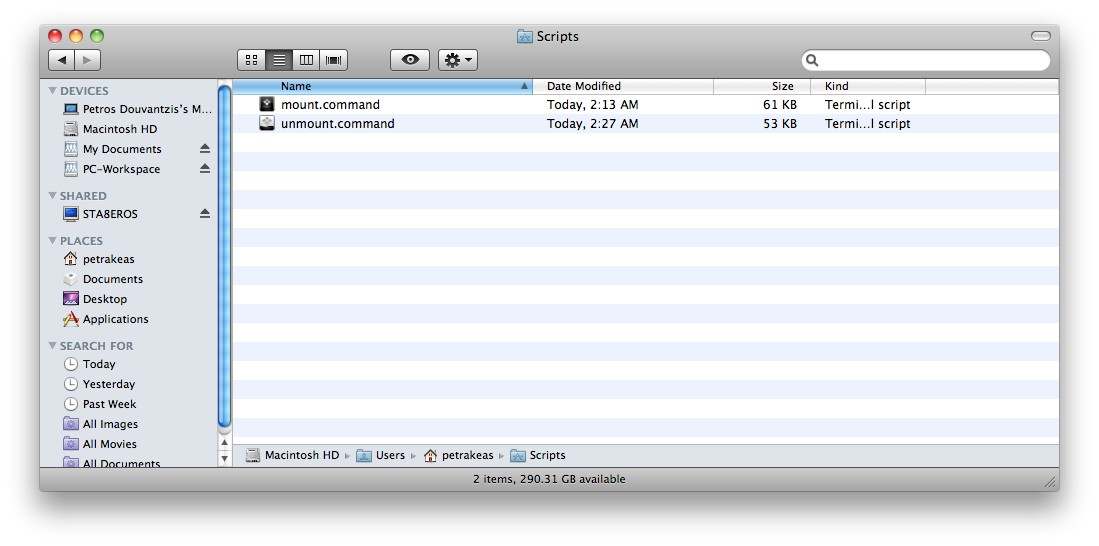
Task: Eject the My Documents volume
Action: click(x=205, y=149)
